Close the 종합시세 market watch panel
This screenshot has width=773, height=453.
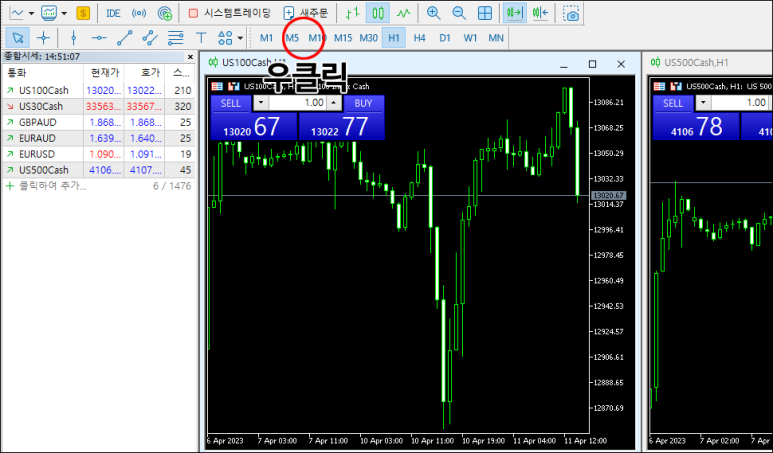pos(190,57)
